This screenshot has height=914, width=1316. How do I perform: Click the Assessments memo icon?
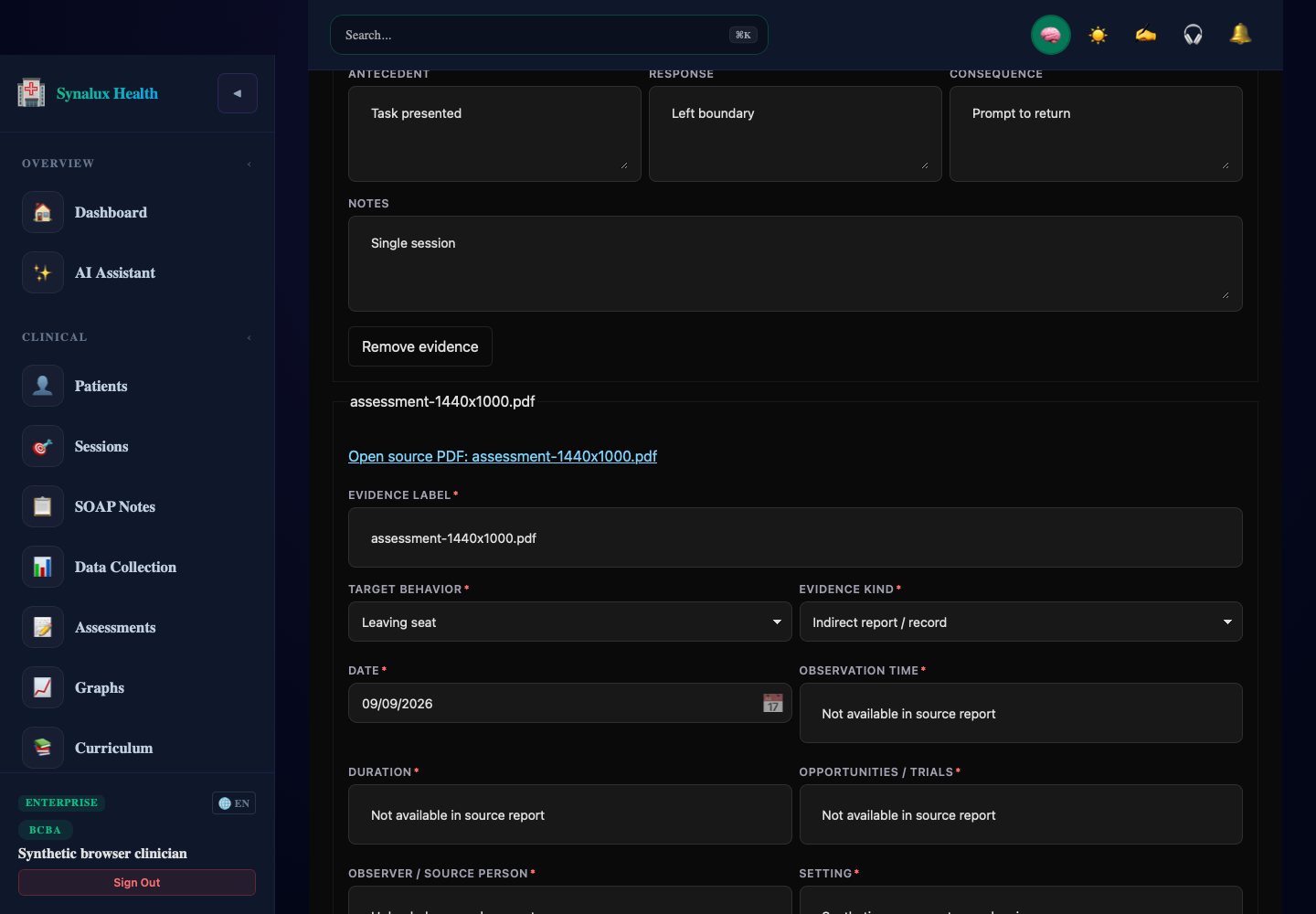[x=43, y=627]
